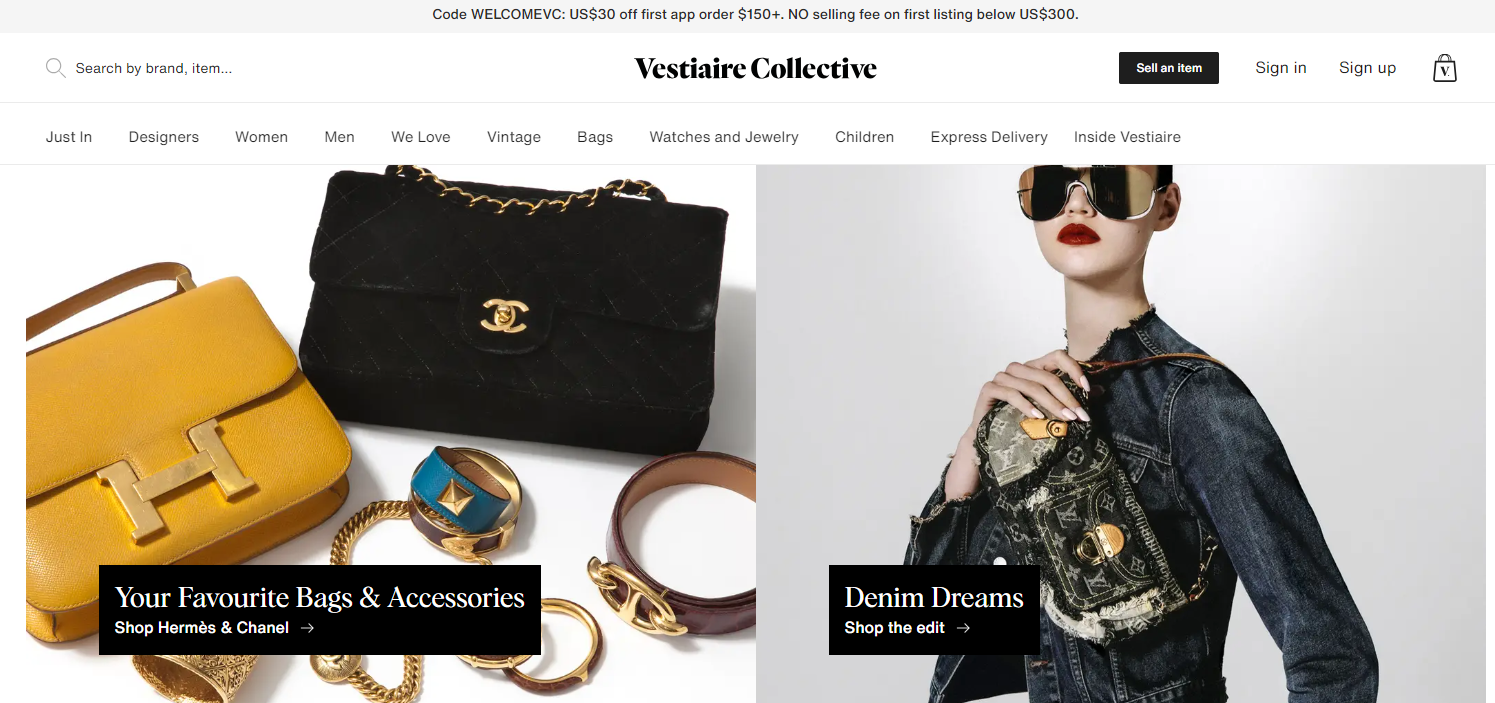Click the search magnifier icon
This screenshot has width=1495, height=703.
click(55, 68)
